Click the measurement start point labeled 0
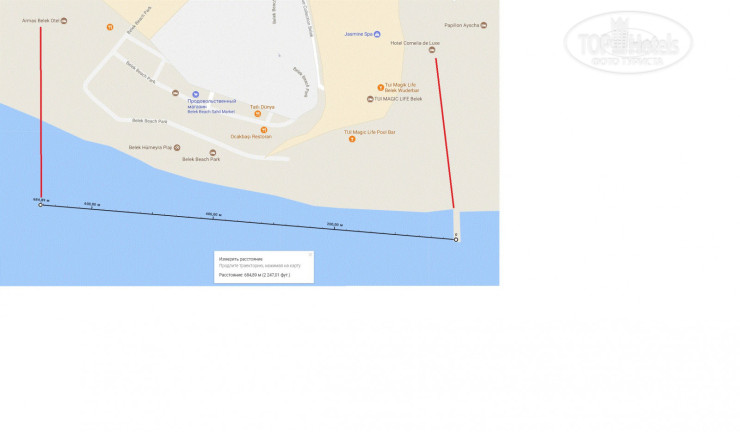The image size is (740, 432). [x=456, y=240]
